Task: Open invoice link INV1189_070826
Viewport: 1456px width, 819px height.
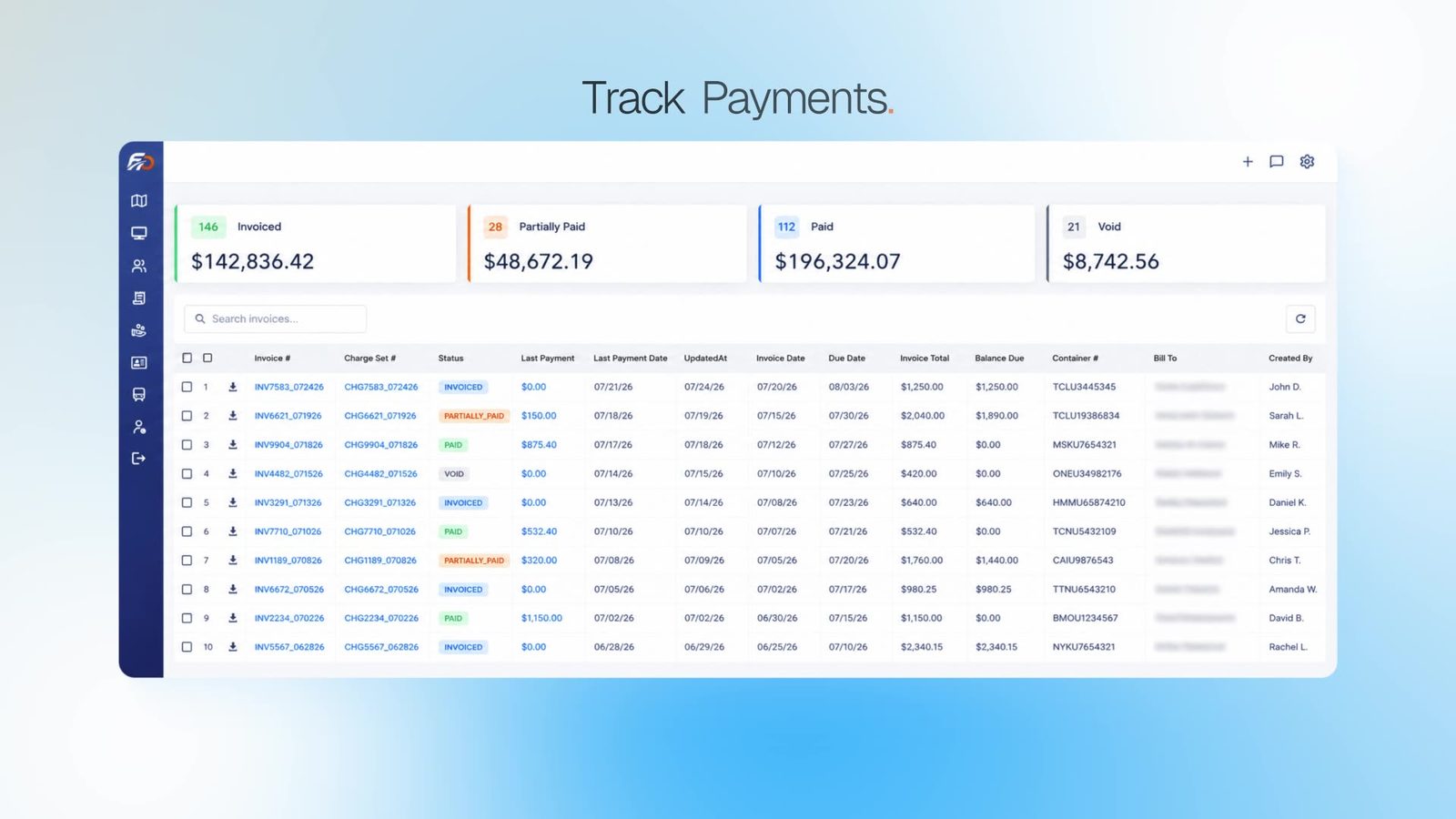Action: (288, 561)
